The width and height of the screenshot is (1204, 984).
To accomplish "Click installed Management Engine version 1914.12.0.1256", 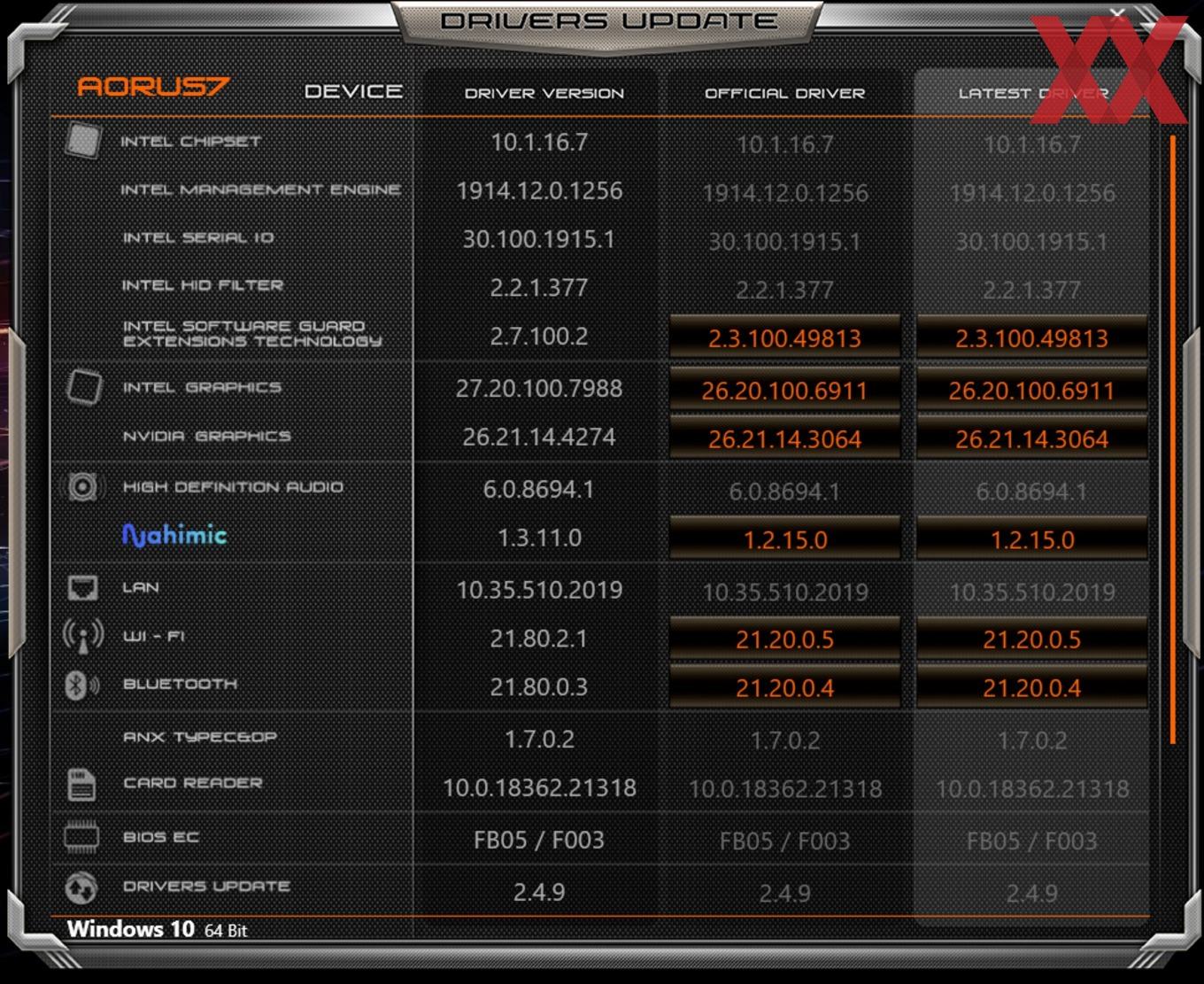I will coord(539,190).
